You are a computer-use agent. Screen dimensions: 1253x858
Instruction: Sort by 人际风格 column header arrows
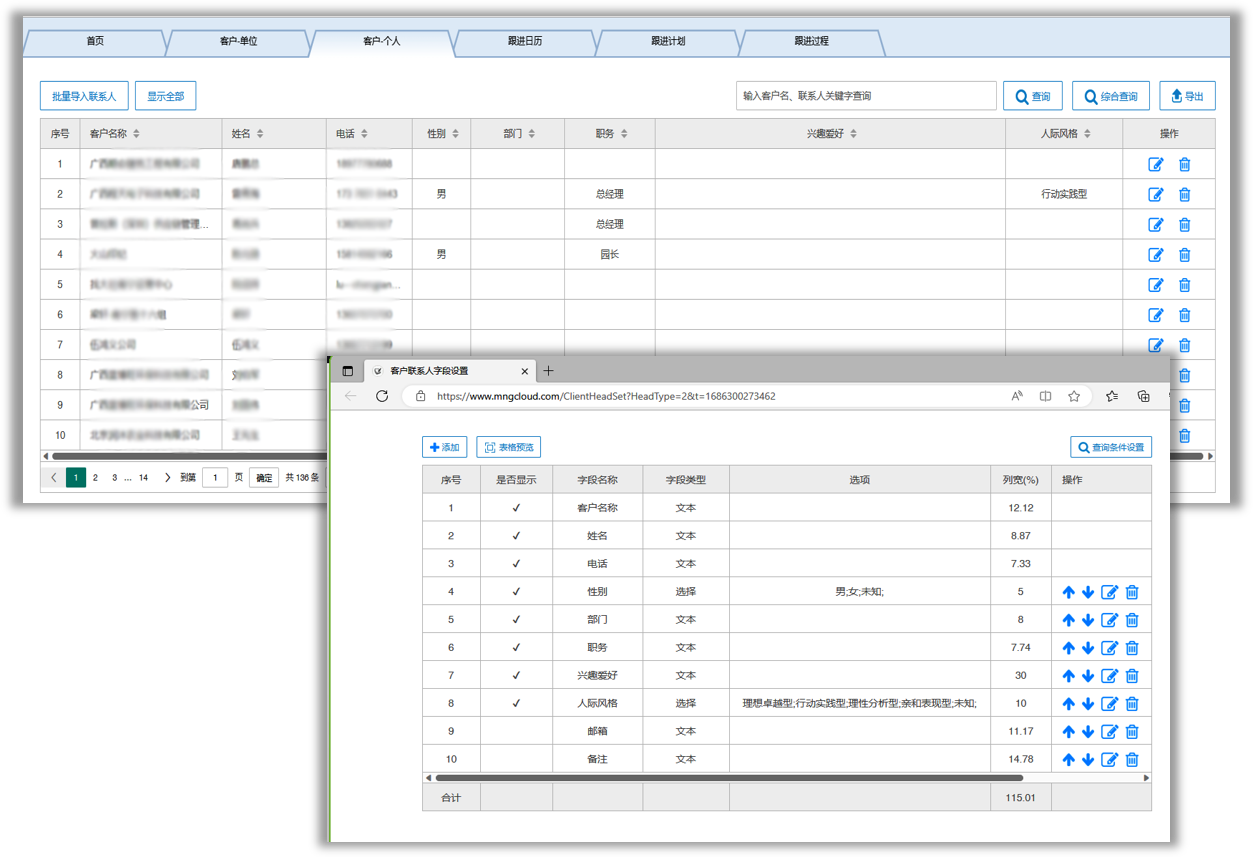tap(1086, 134)
